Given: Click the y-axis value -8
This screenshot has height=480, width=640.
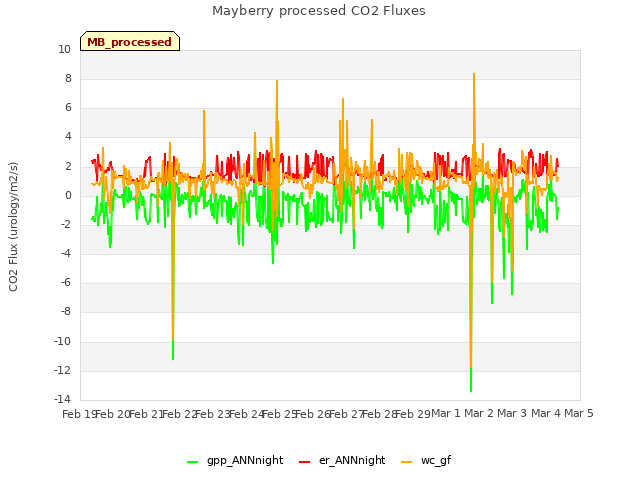Looking at the screenshot, I should point(65,312).
